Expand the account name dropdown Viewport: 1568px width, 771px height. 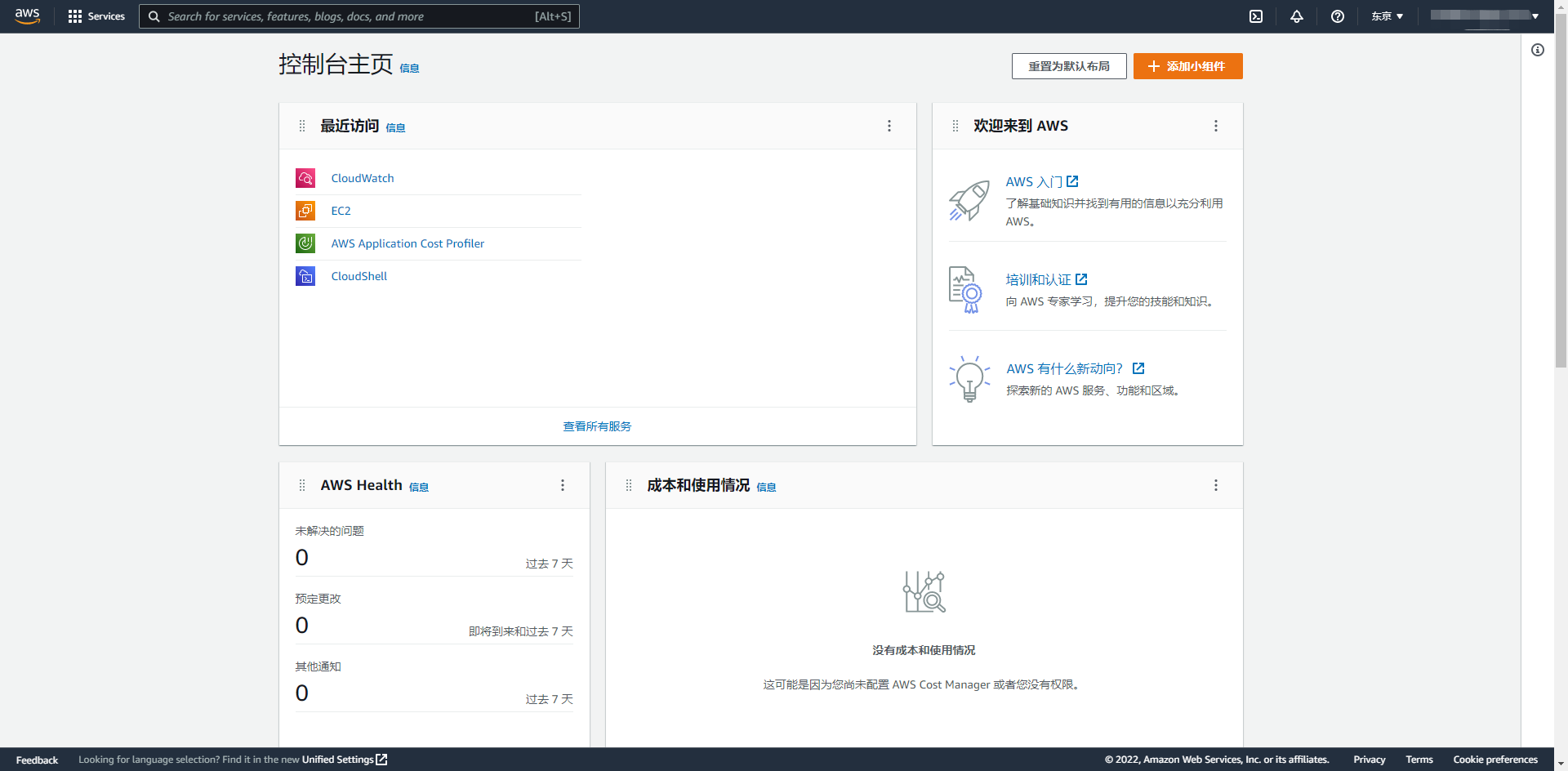pyautogui.click(x=1485, y=16)
